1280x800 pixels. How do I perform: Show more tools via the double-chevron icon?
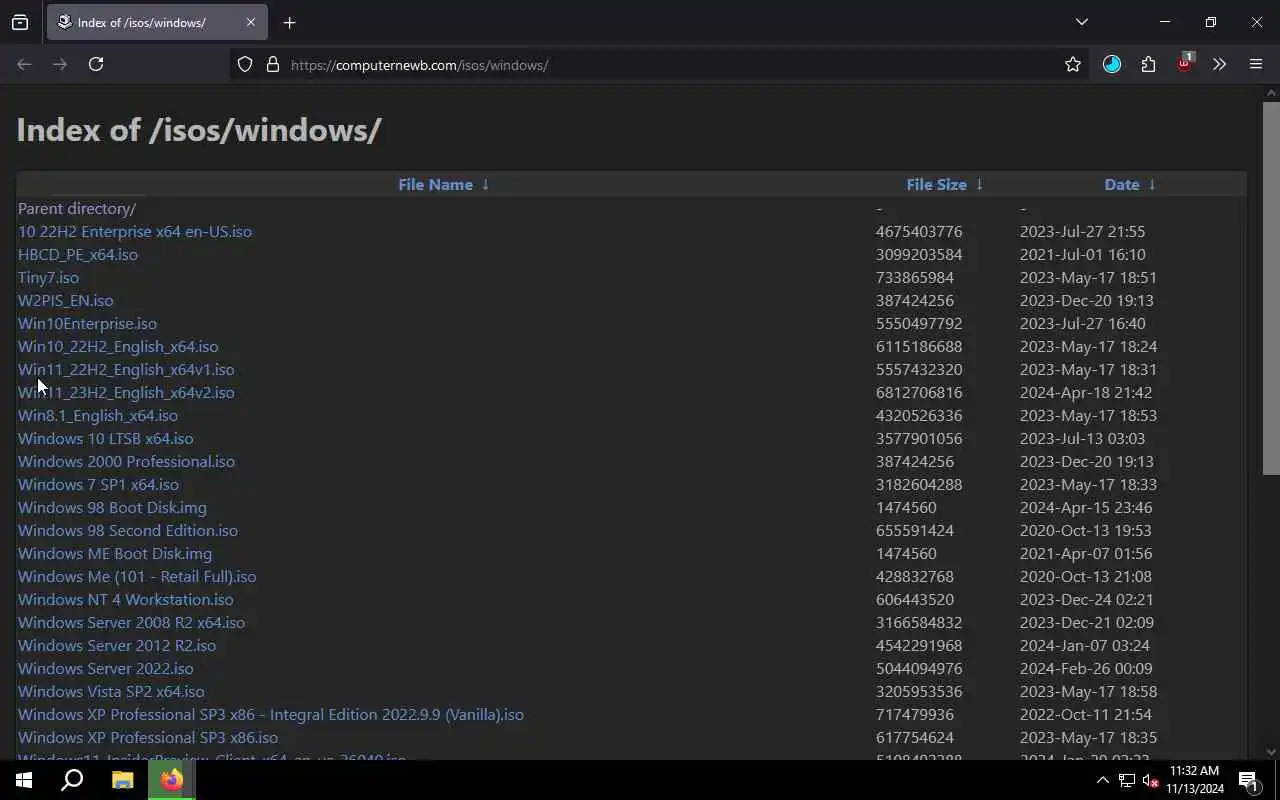(1219, 64)
